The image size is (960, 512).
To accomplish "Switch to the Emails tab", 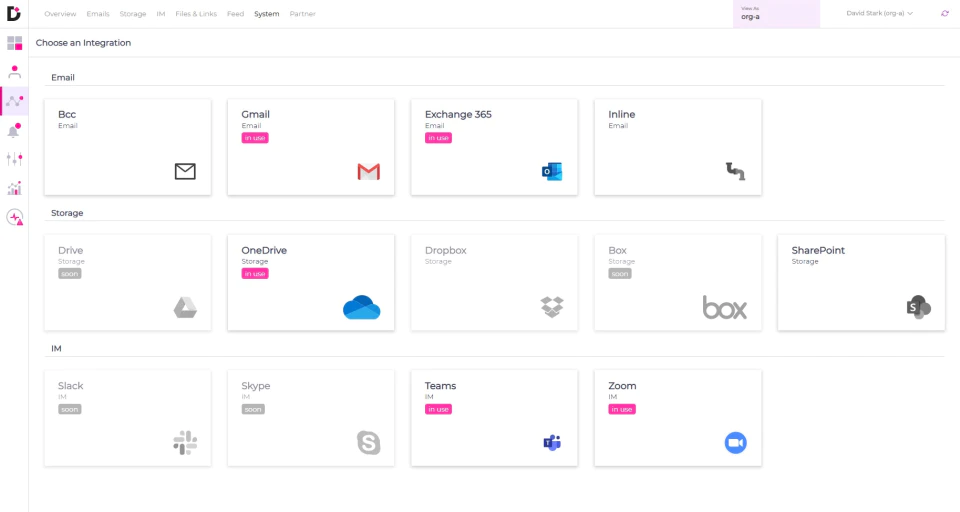I will pyautogui.click(x=98, y=13).
